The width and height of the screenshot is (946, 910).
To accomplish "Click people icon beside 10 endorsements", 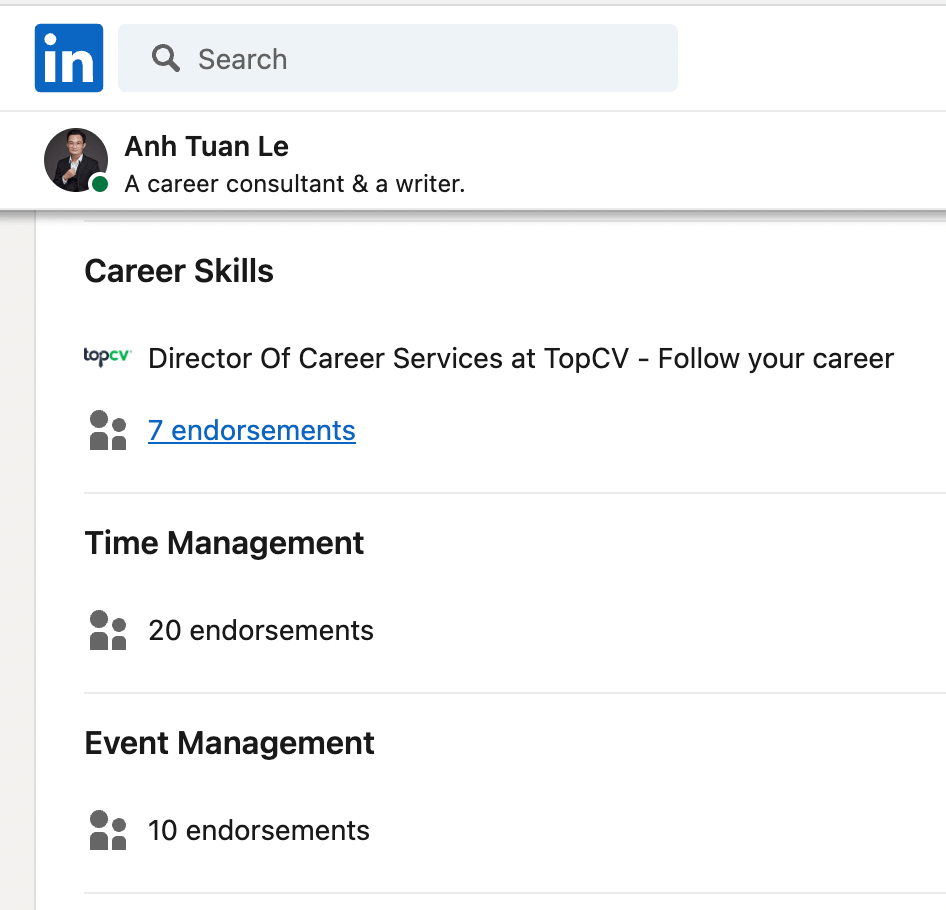I will tap(108, 831).
